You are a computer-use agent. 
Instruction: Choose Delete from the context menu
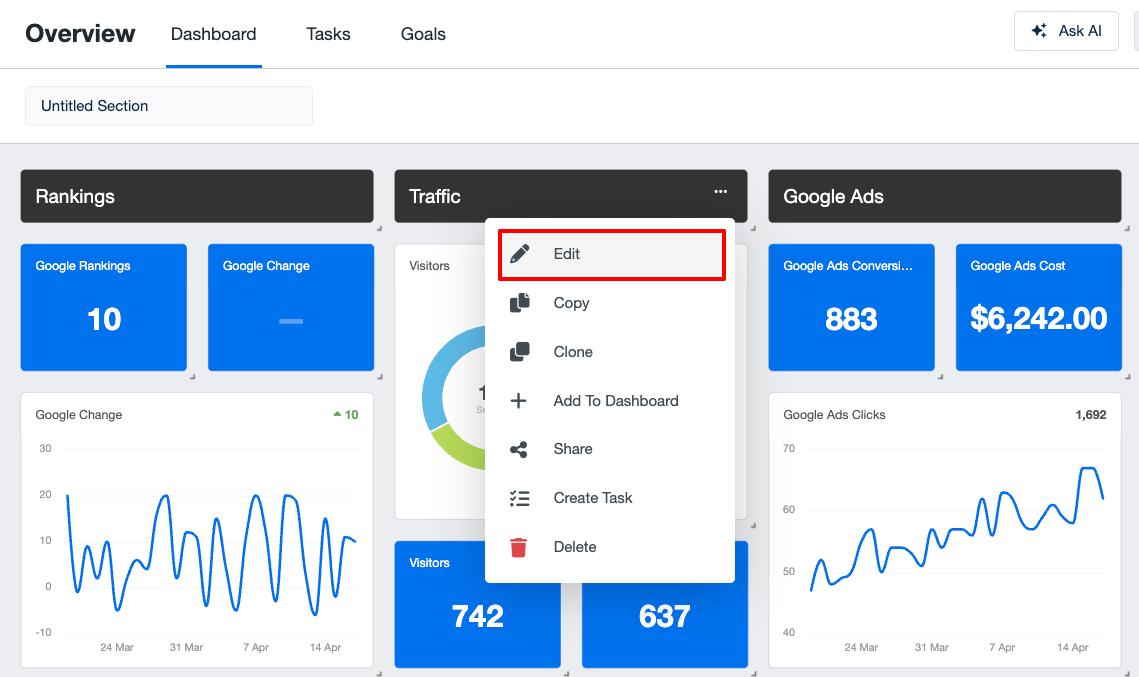pyautogui.click(x=575, y=546)
